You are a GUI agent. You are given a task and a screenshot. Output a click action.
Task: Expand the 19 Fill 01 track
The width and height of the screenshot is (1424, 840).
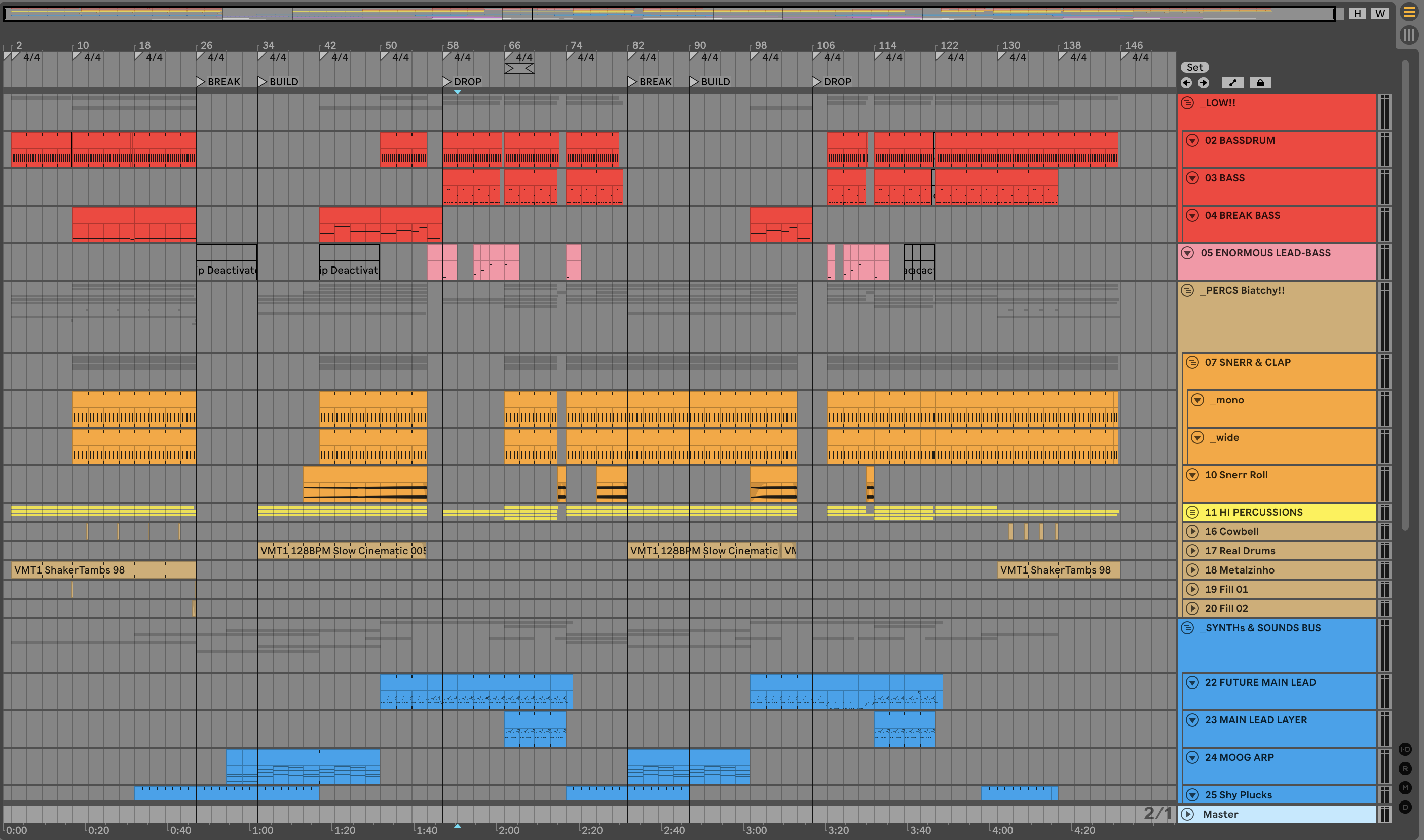tap(1192, 589)
